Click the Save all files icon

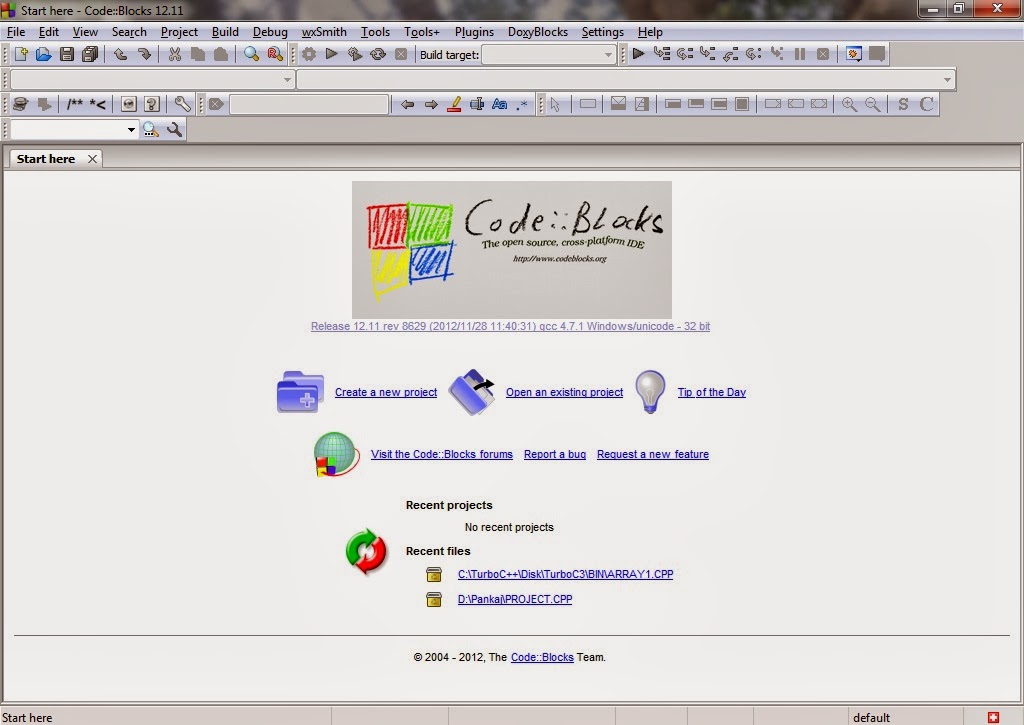tap(90, 54)
